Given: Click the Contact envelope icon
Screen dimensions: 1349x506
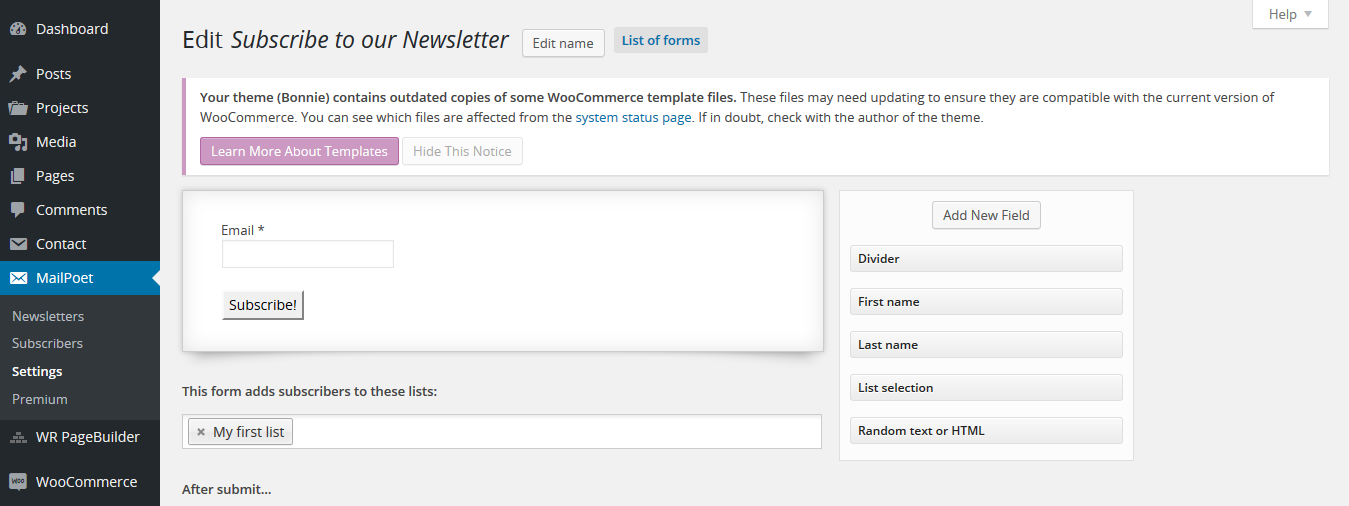Looking at the screenshot, I should pos(18,244).
